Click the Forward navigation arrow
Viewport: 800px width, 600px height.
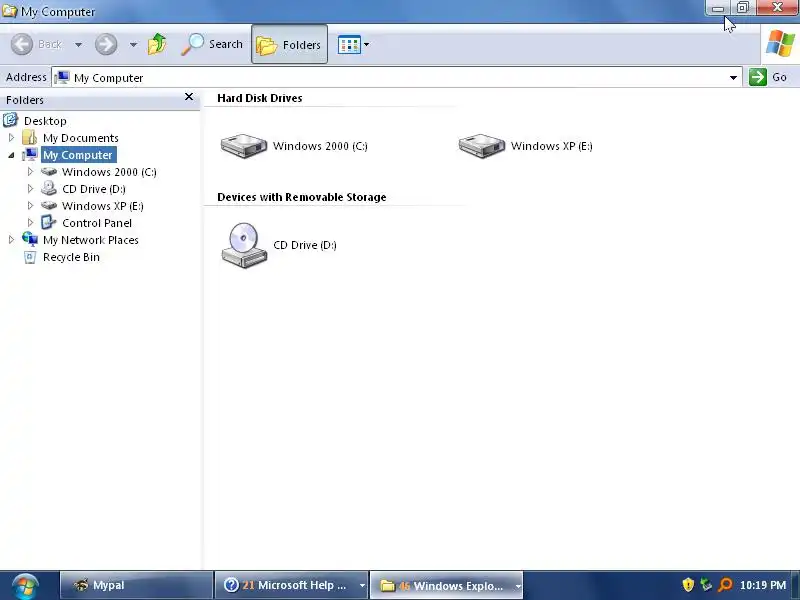point(106,44)
